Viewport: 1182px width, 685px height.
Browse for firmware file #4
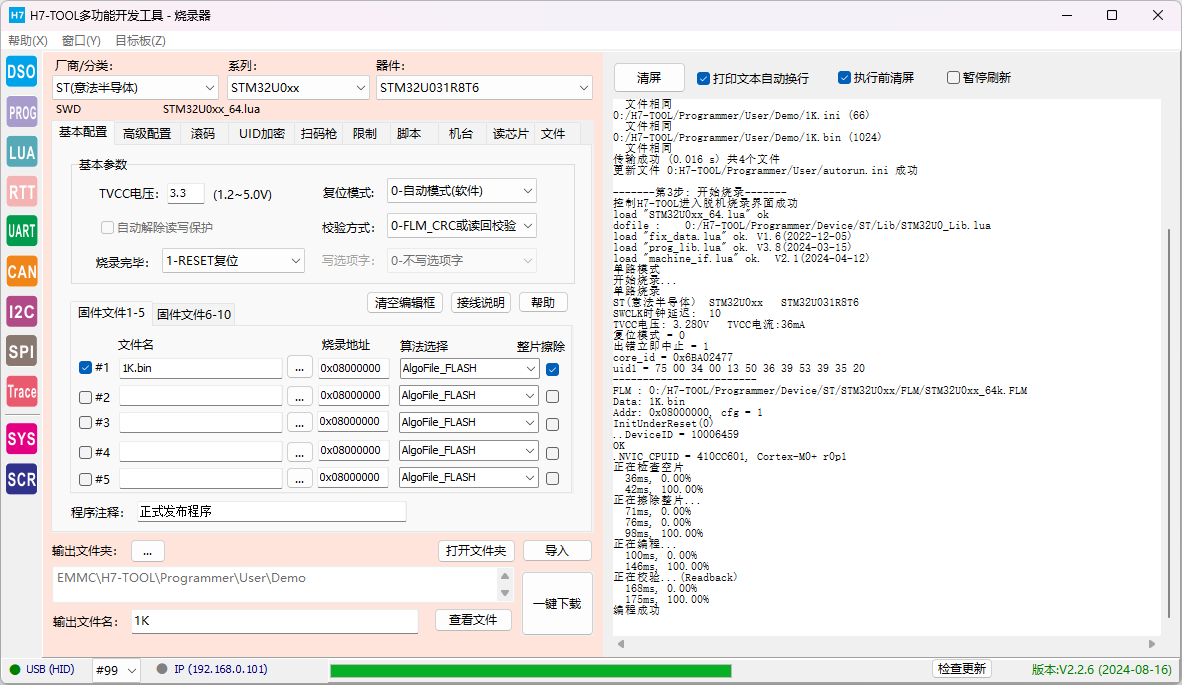[x=299, y=451]
